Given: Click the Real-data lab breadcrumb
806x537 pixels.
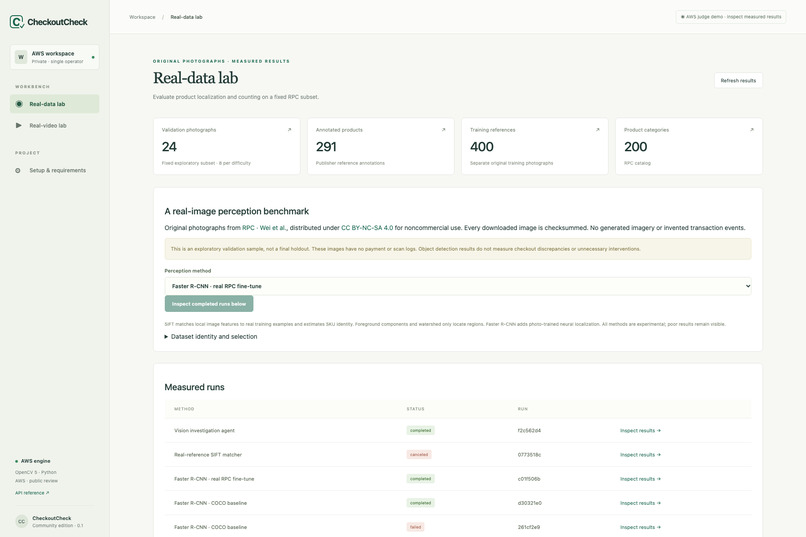Looking at the screenshot, I should (187, 17).
